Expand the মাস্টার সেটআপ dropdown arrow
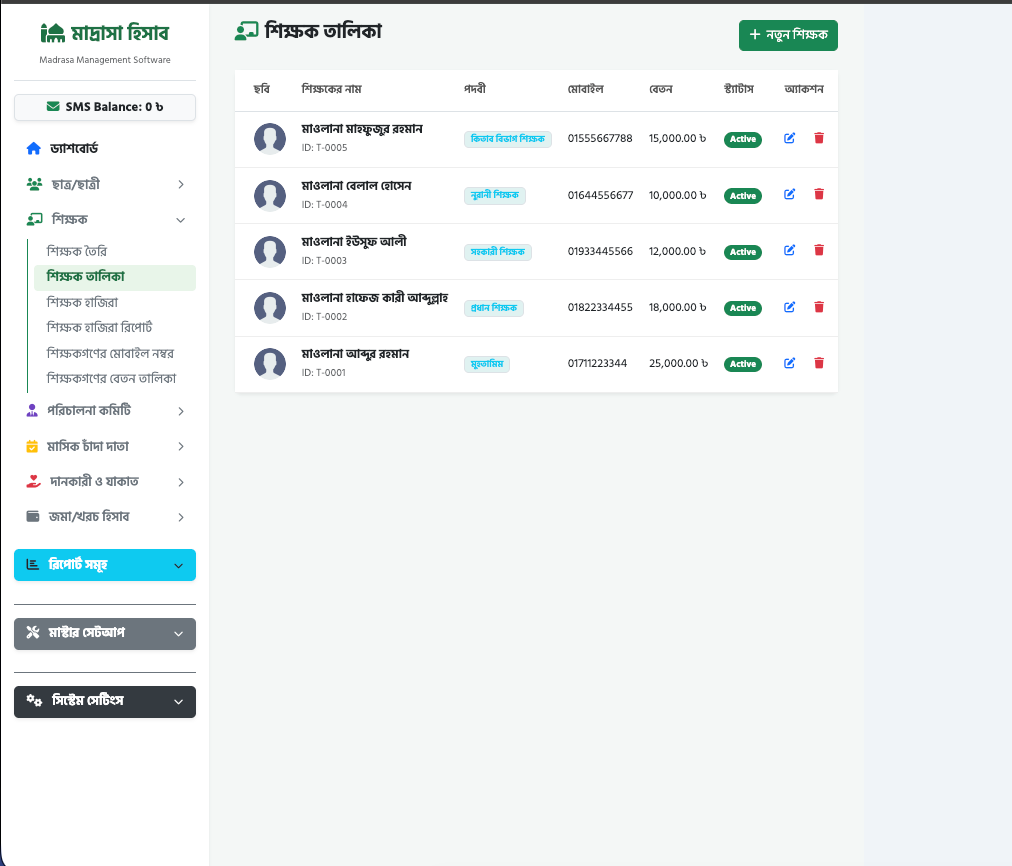 point(179,634)
